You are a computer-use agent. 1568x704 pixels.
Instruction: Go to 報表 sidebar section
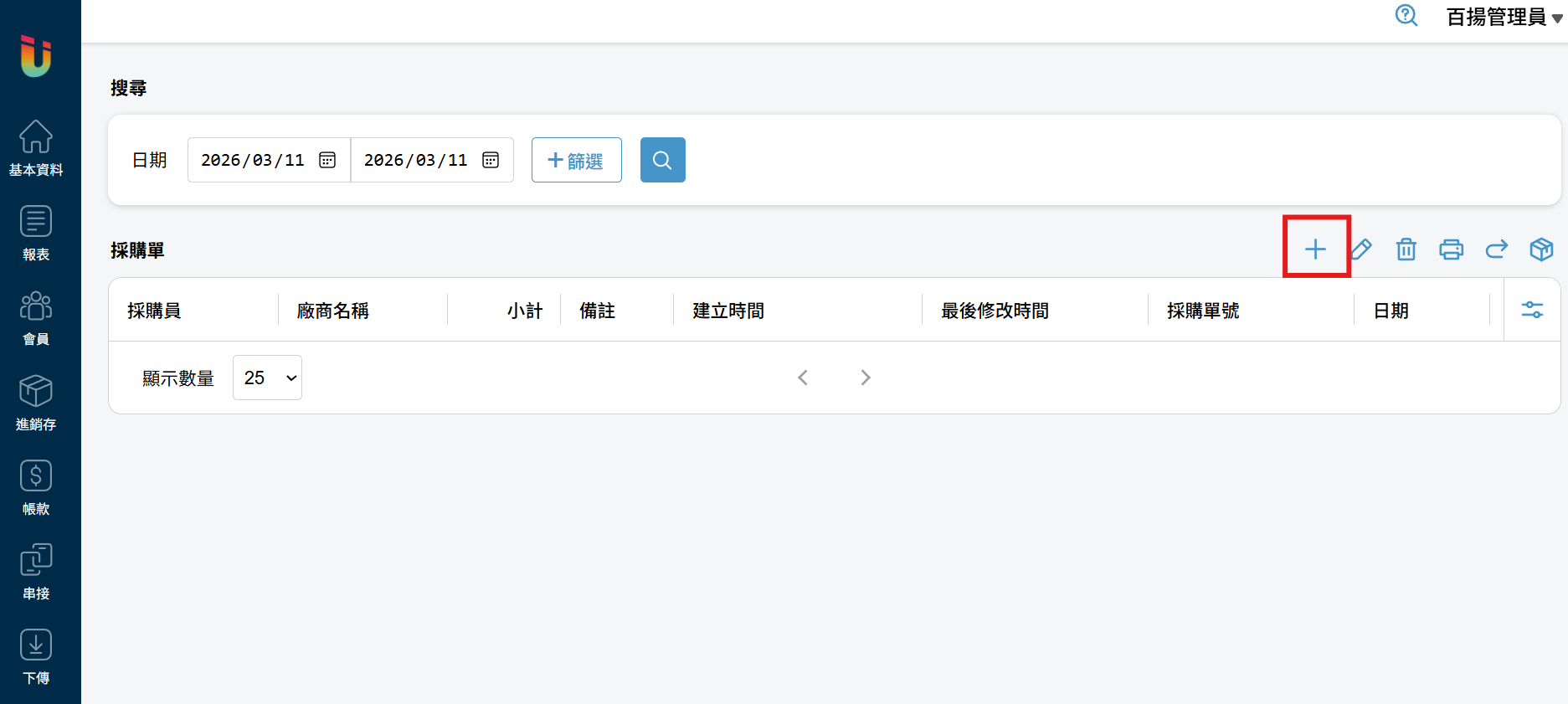[x=36, y=233]
